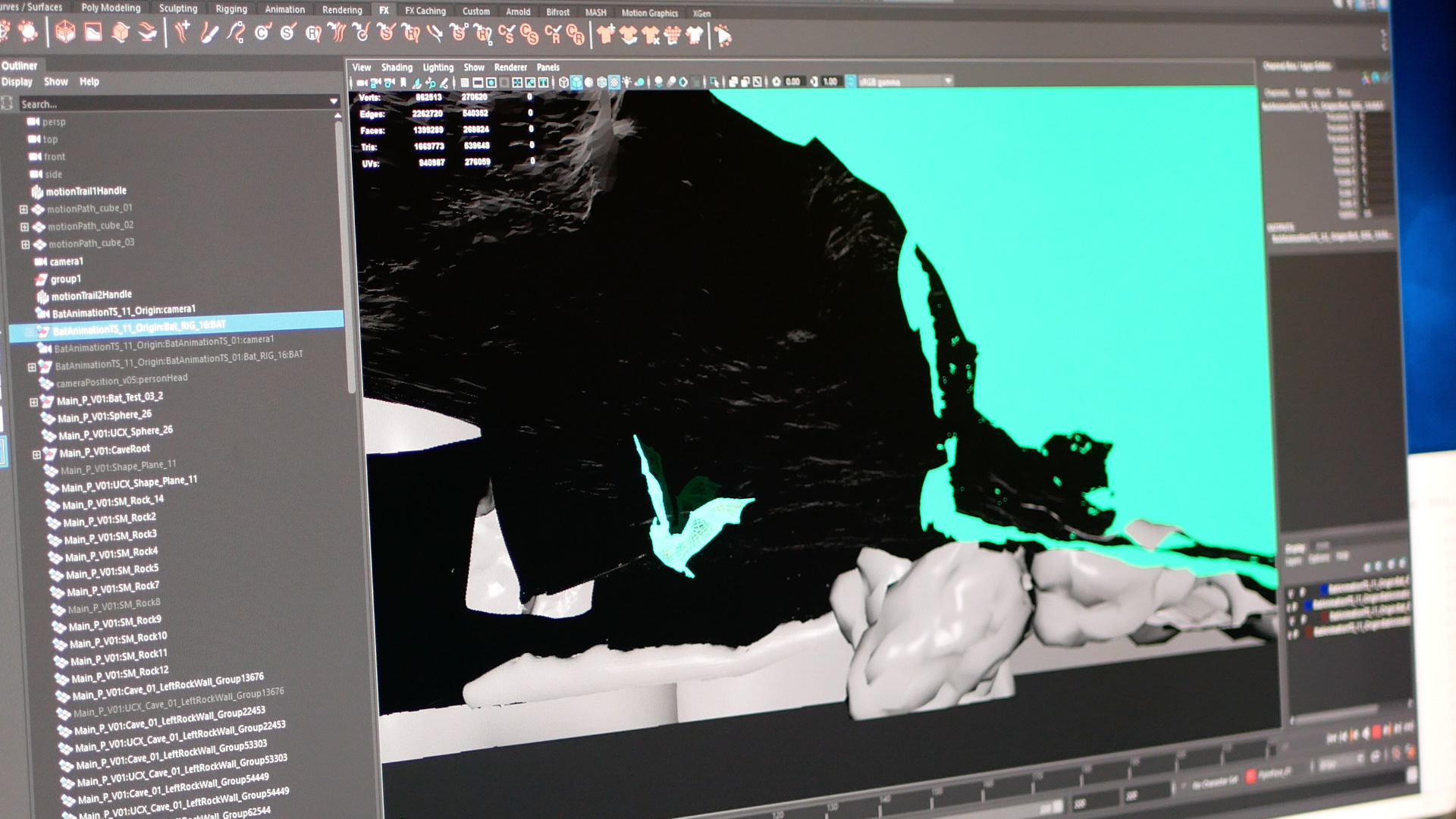Select Main_P_V01:SM_Rock14 in Outliner
The width and height of the screenshot is (1456, 819).
[113, 502]
